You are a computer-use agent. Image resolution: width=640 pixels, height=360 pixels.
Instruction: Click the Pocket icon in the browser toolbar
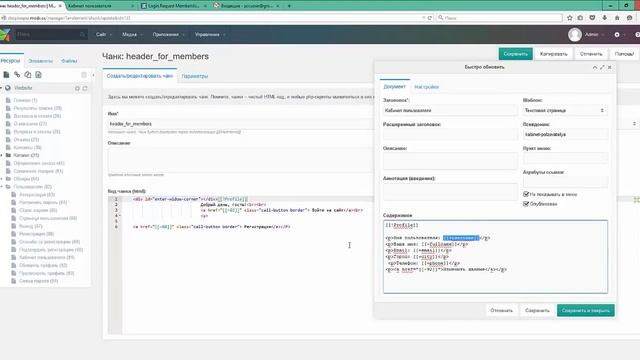point(592,18)
